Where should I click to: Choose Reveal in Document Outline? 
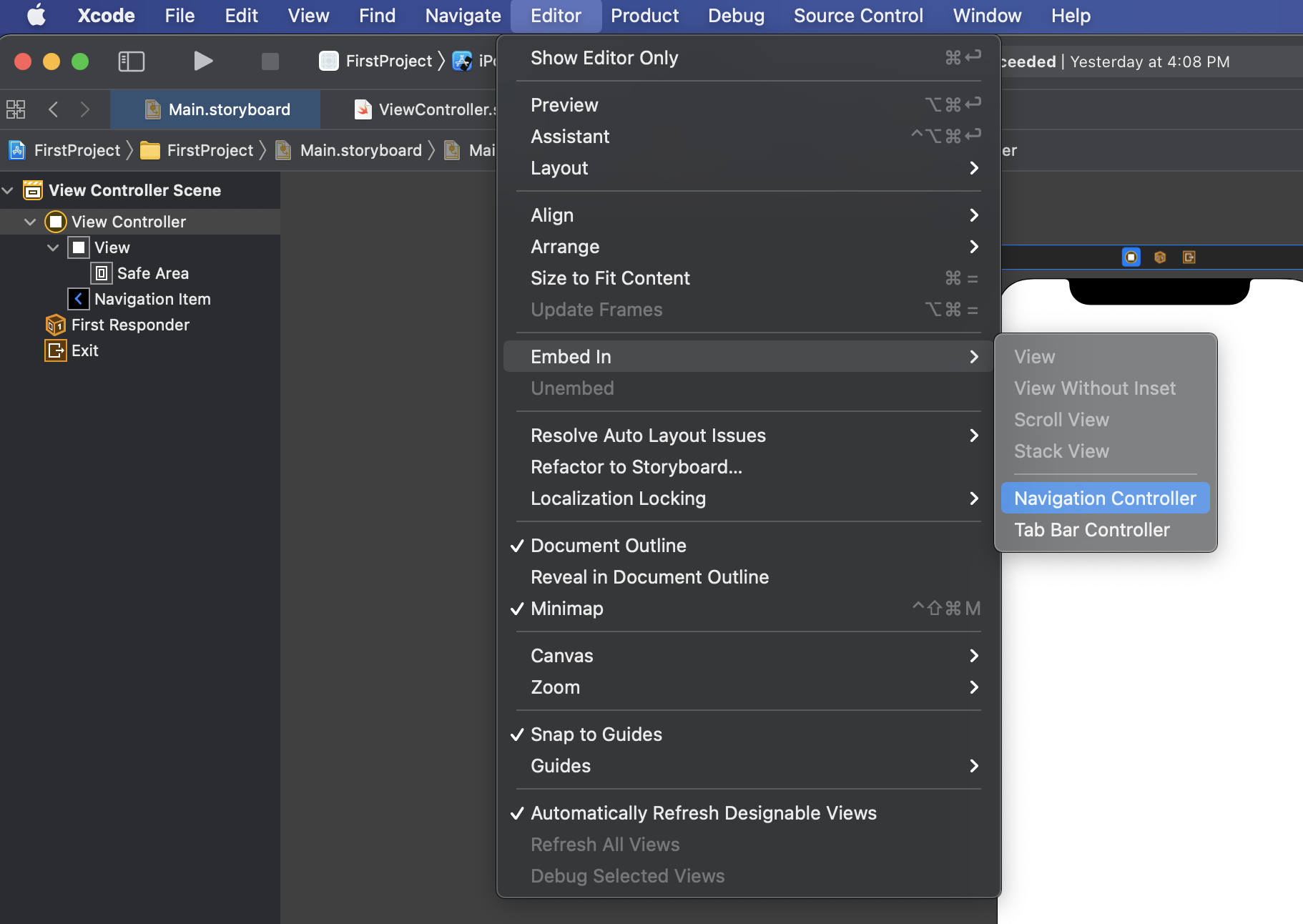pyautogui.click(x=748, y=577)
